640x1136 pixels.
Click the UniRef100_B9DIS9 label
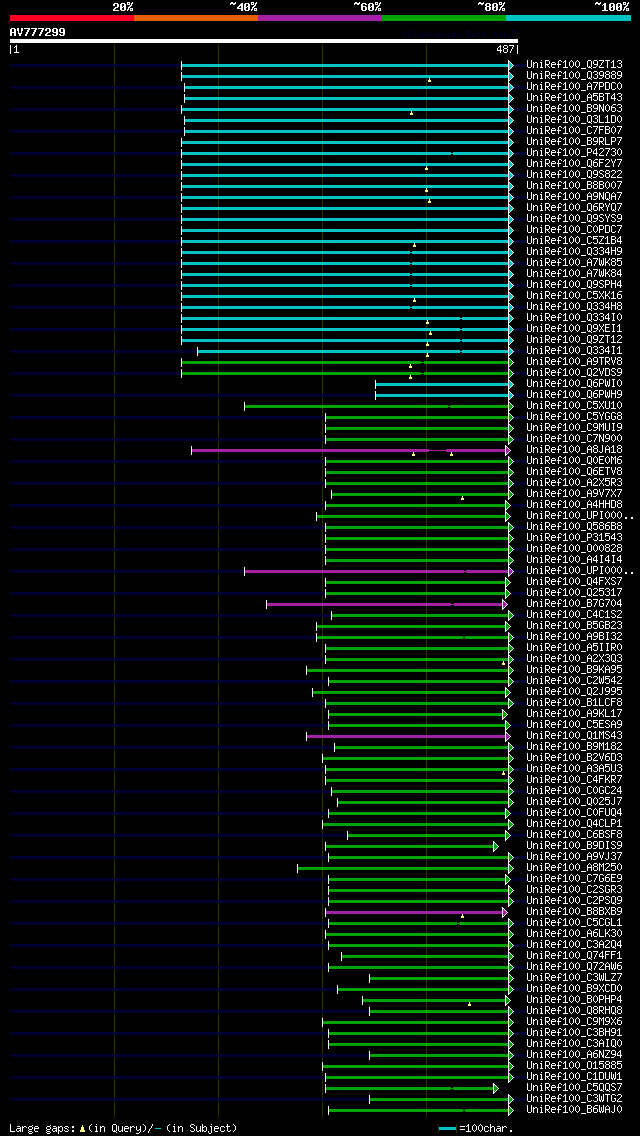click(575, 845)
